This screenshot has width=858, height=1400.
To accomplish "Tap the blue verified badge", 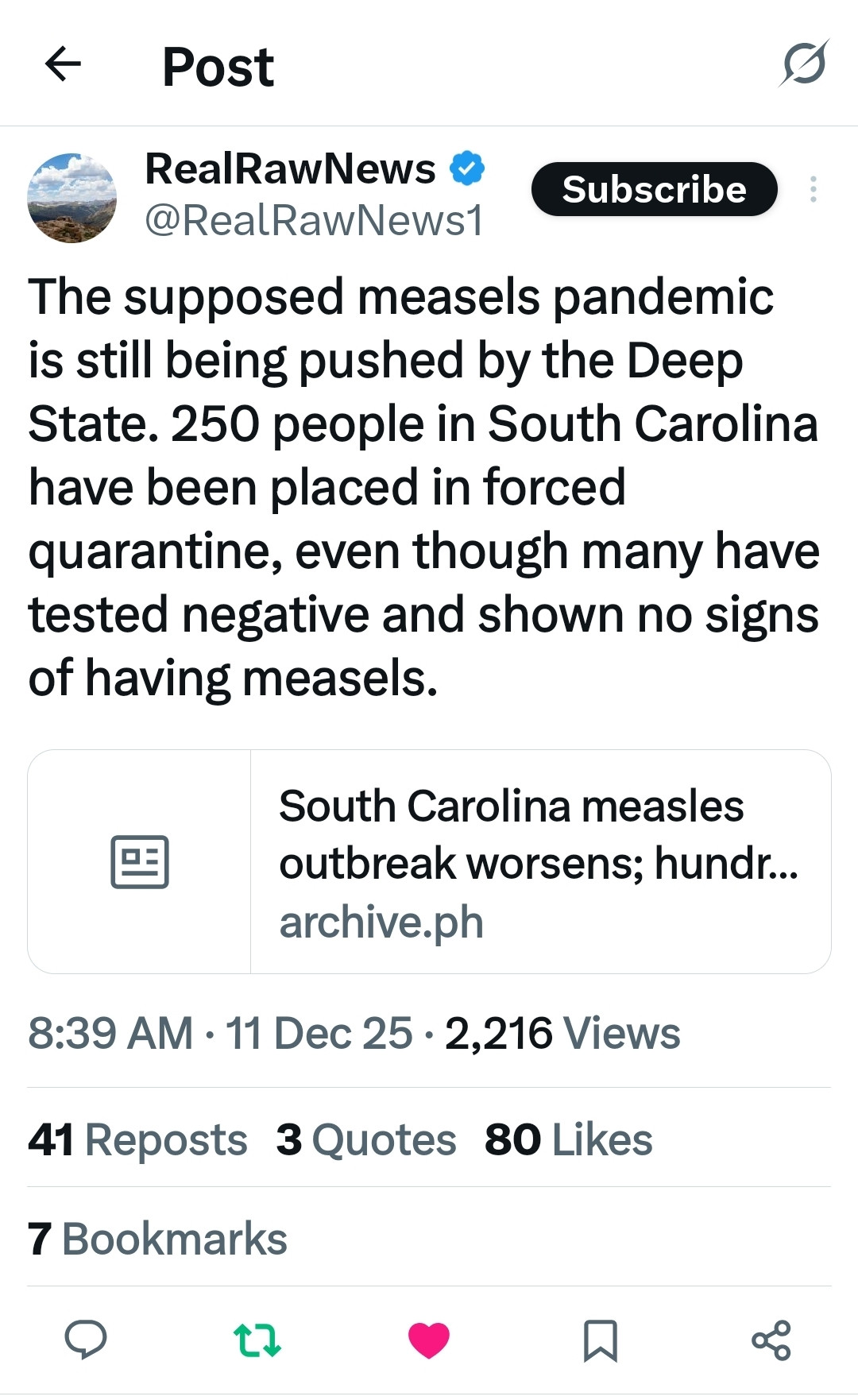I will pyautogui.click(x=467, y=168).
